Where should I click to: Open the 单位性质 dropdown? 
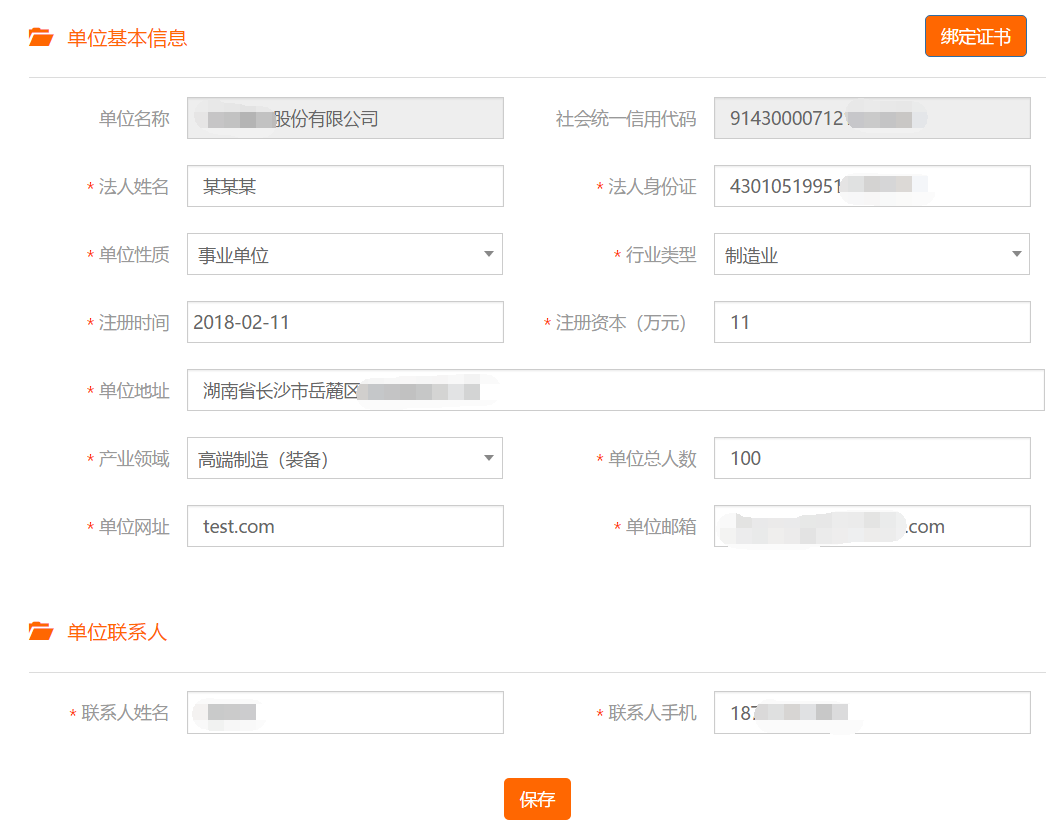click(x=344, y=254)
